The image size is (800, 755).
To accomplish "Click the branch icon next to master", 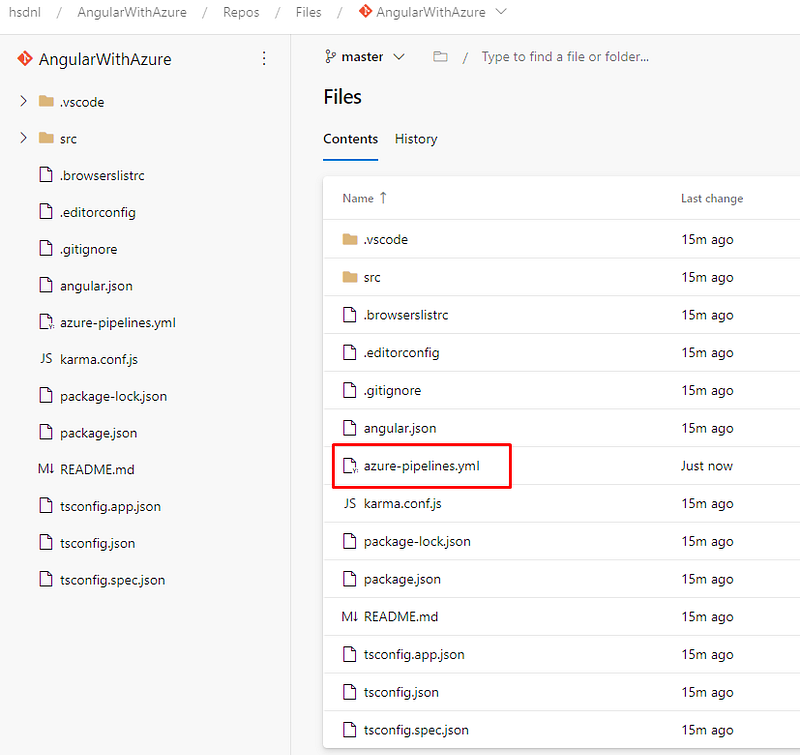I will point(330,57).
